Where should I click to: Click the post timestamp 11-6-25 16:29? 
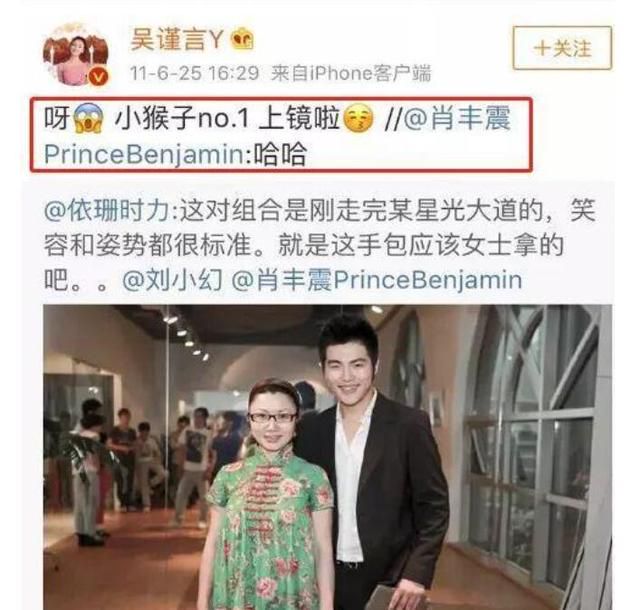(x=194, y=74)
